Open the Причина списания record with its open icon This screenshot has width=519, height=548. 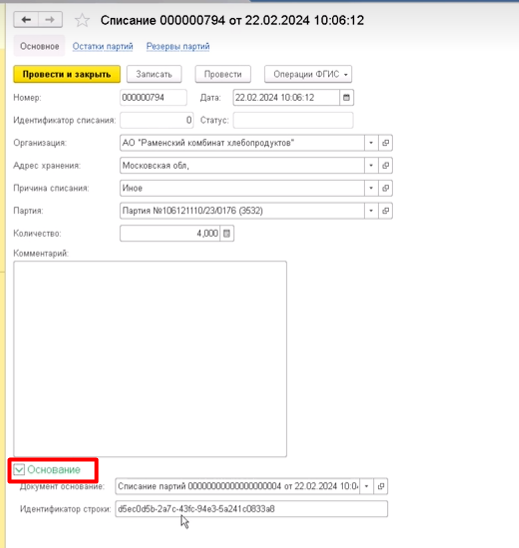385,188
